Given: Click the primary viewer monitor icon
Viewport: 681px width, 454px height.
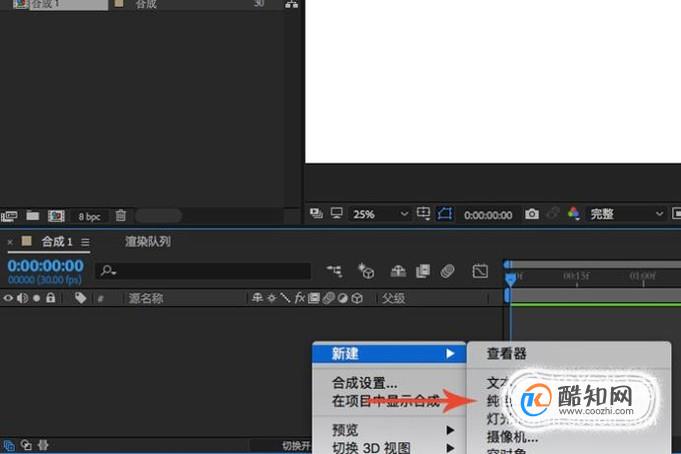Looking at the screenshot, I should tap(337, 213).
